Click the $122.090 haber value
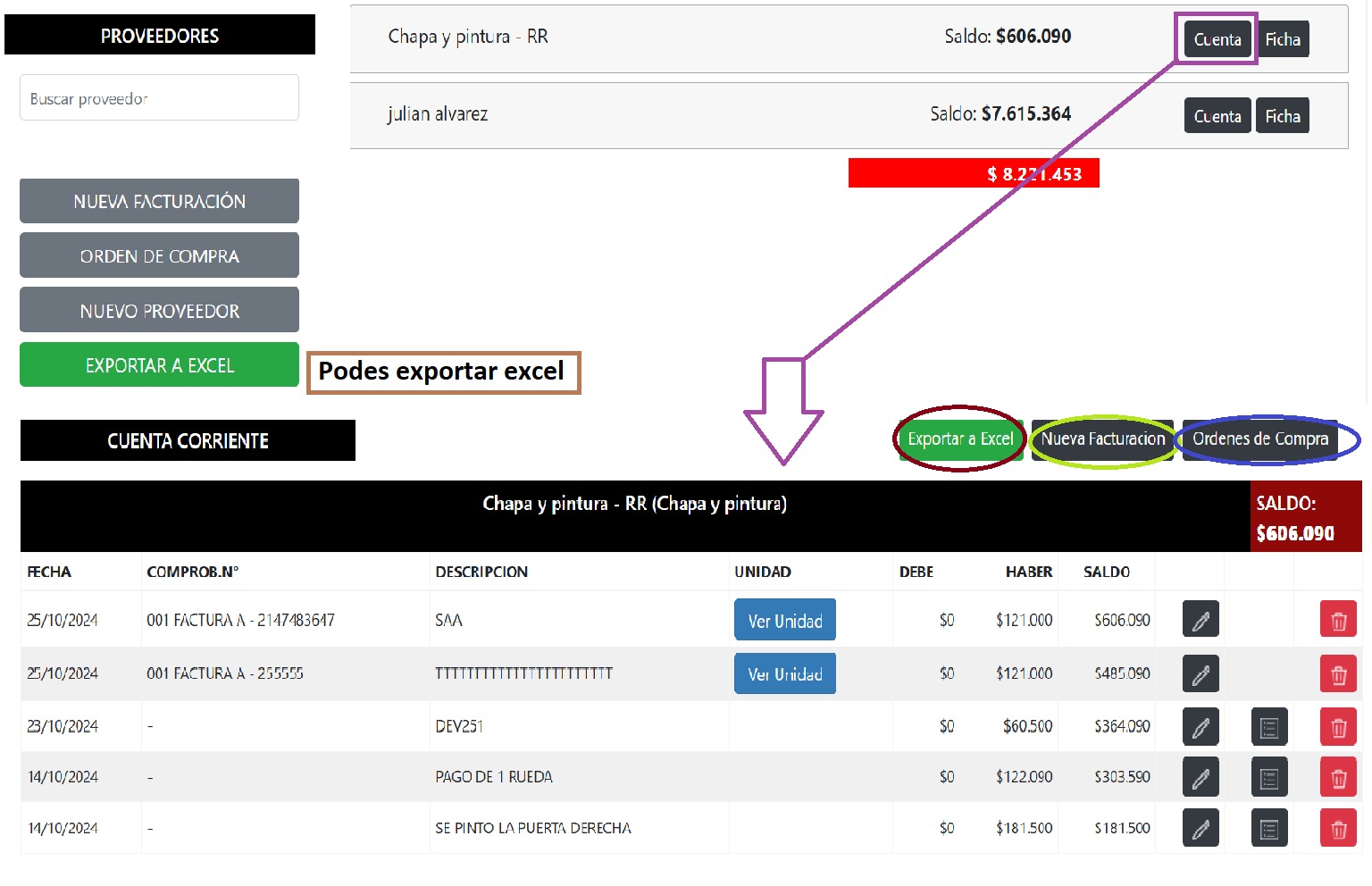 tap(1025, 777)
